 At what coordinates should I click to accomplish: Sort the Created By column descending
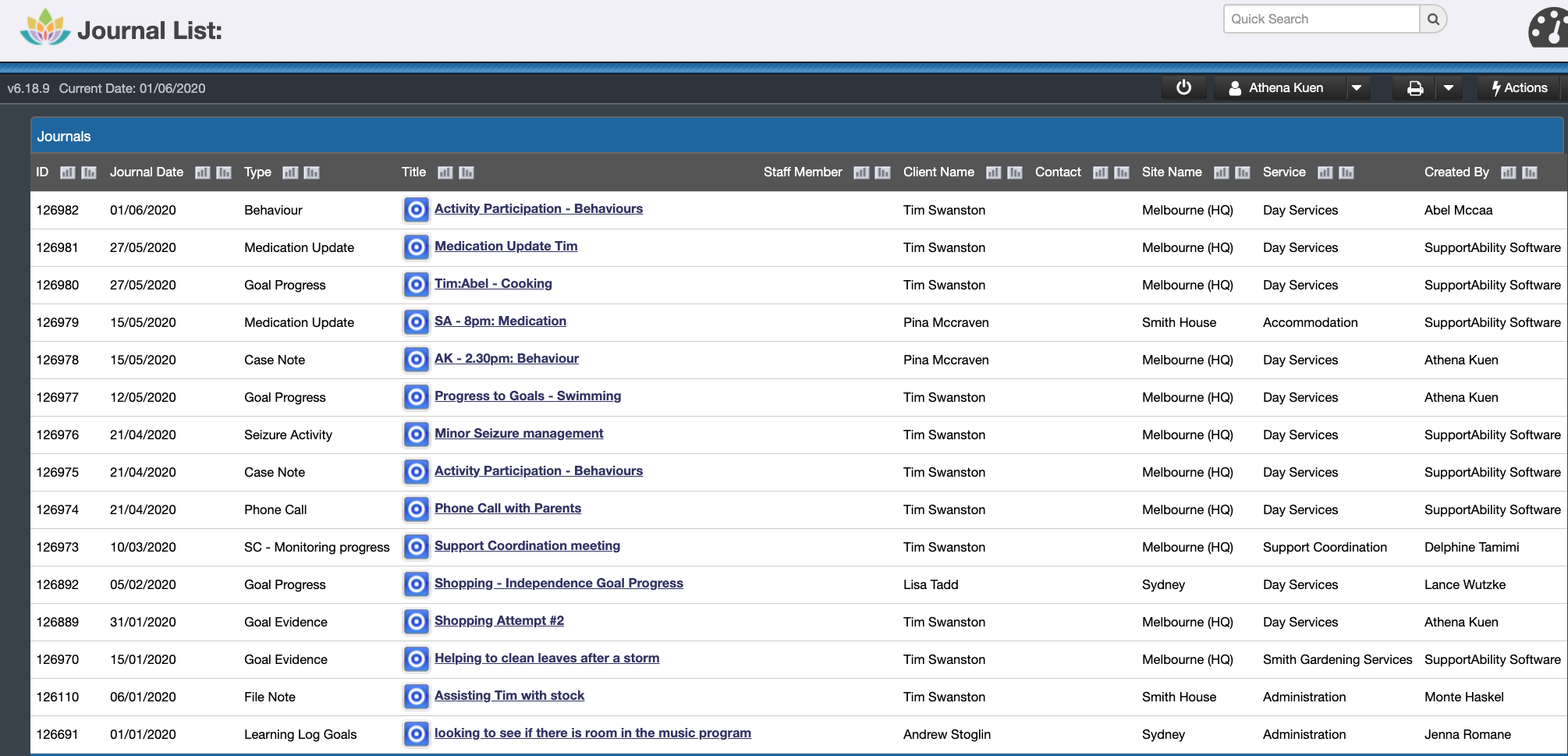point(1528,172)
